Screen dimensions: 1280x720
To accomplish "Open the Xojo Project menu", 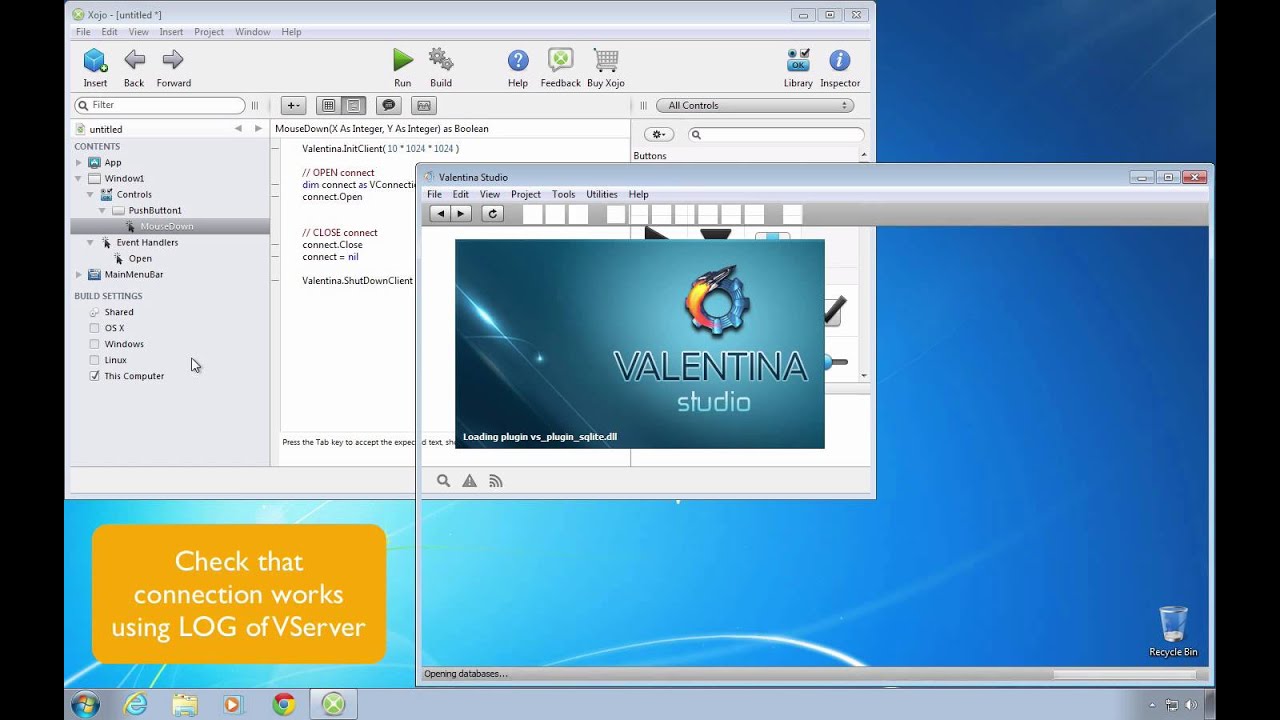I will point(209,32).
